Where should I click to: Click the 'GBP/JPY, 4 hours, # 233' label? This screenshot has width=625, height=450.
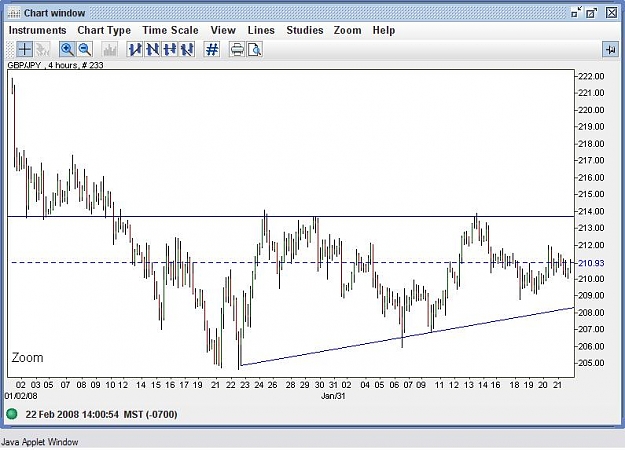pos(55,65)
